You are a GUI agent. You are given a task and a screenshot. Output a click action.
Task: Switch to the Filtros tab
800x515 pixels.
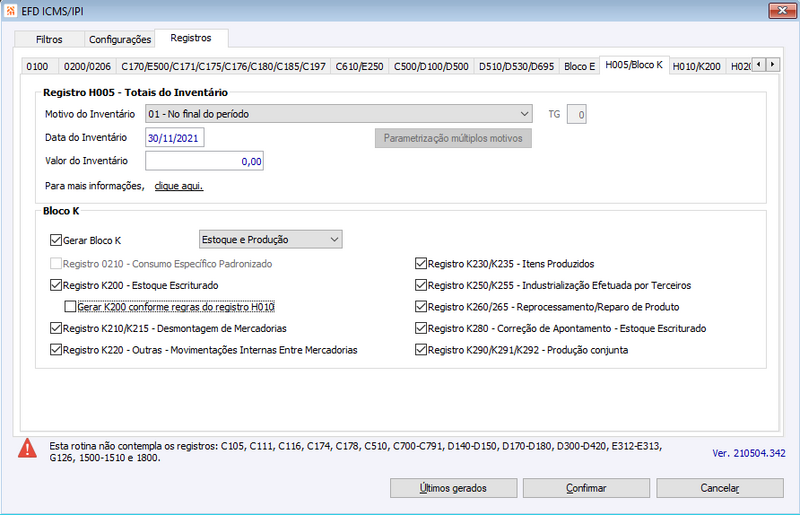tap(49, 39)
